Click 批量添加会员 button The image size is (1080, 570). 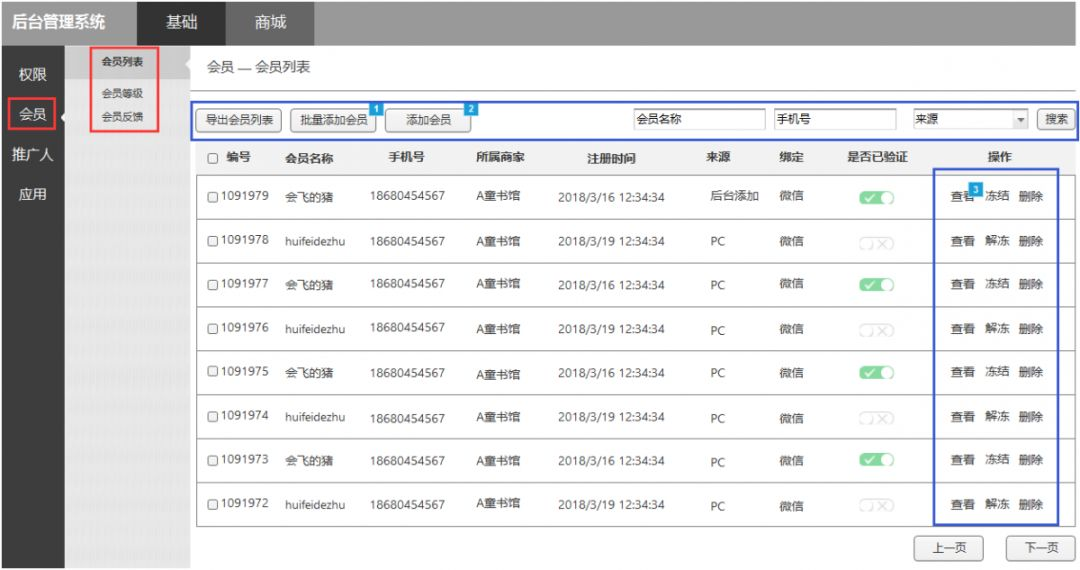(x=333, y=120)
